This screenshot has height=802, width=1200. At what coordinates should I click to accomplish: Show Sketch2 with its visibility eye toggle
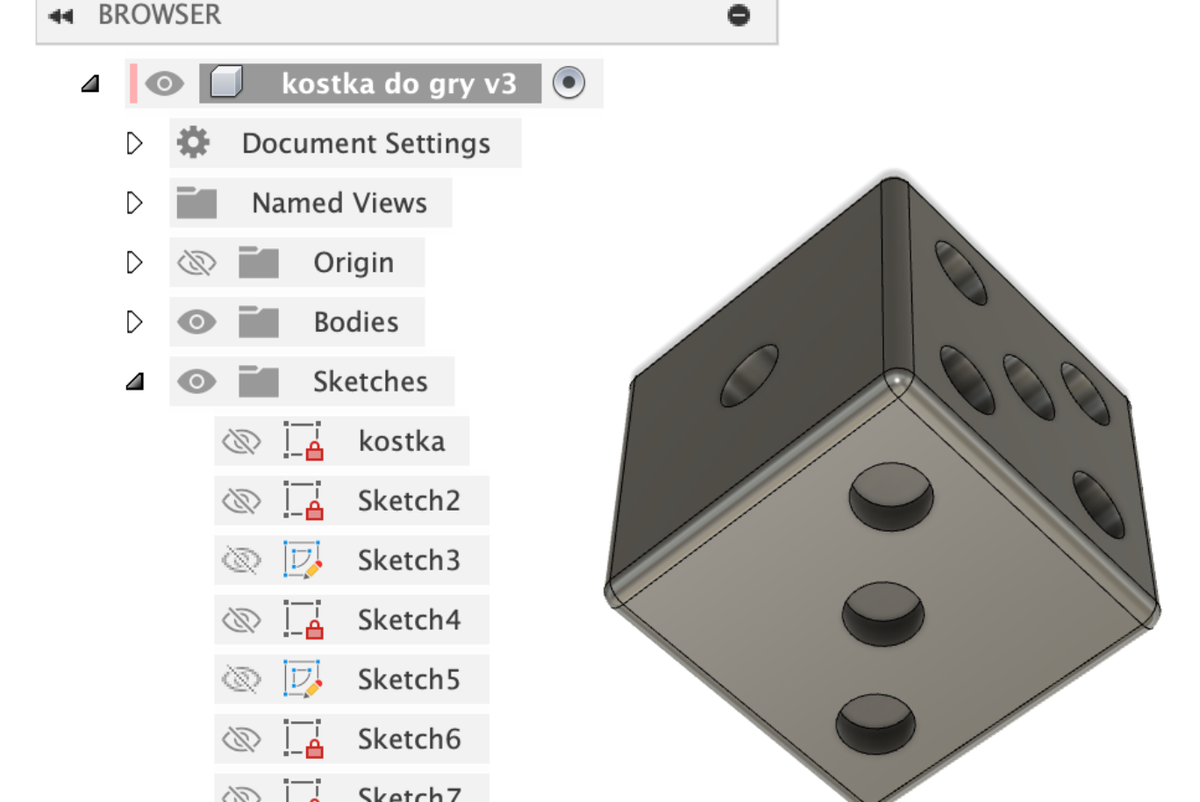pyautogui.click(x=241, y=501)
